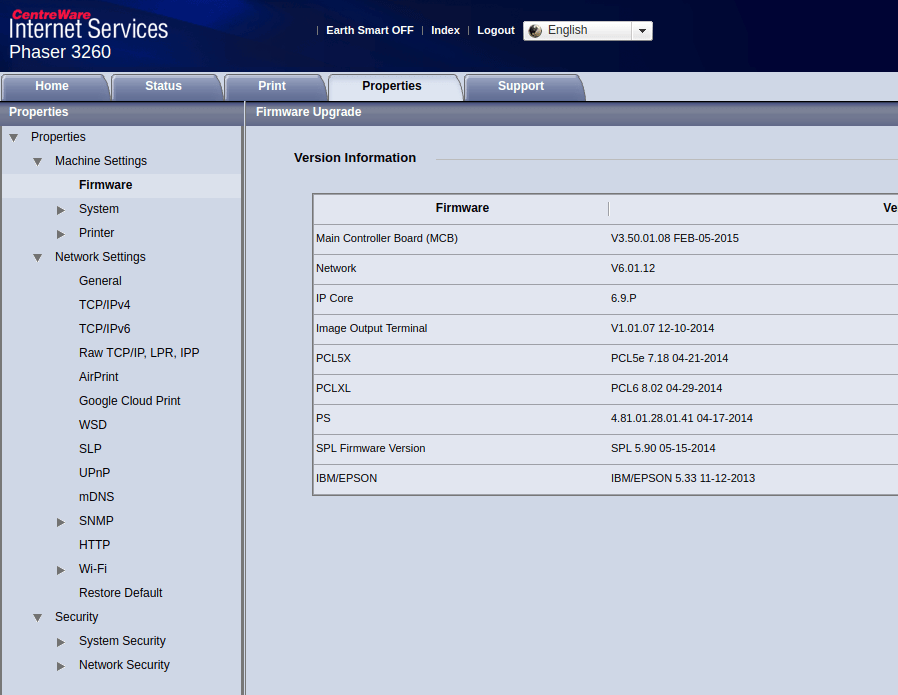Click the Network Security label
Viewport: 898px width, 695px height.
(124, 666)
